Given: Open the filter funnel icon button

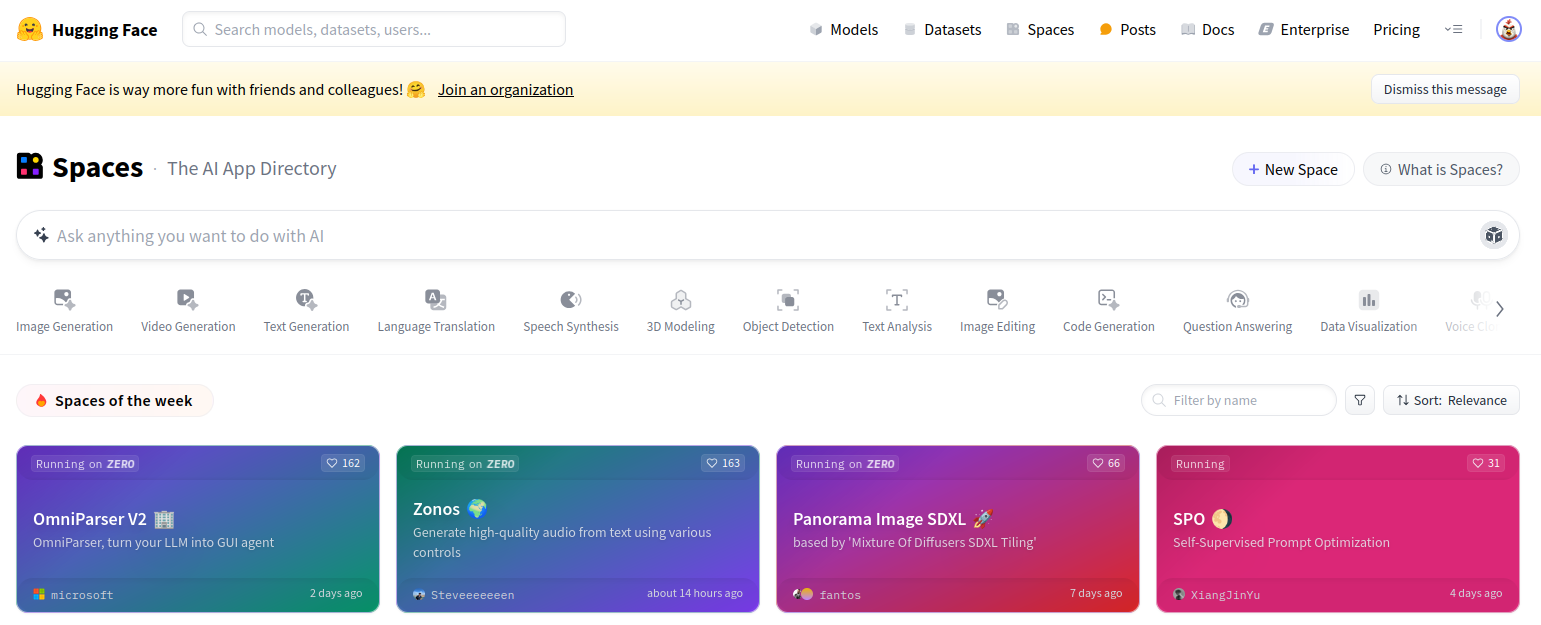Looking at the screenshot, I should [1360, 400].
